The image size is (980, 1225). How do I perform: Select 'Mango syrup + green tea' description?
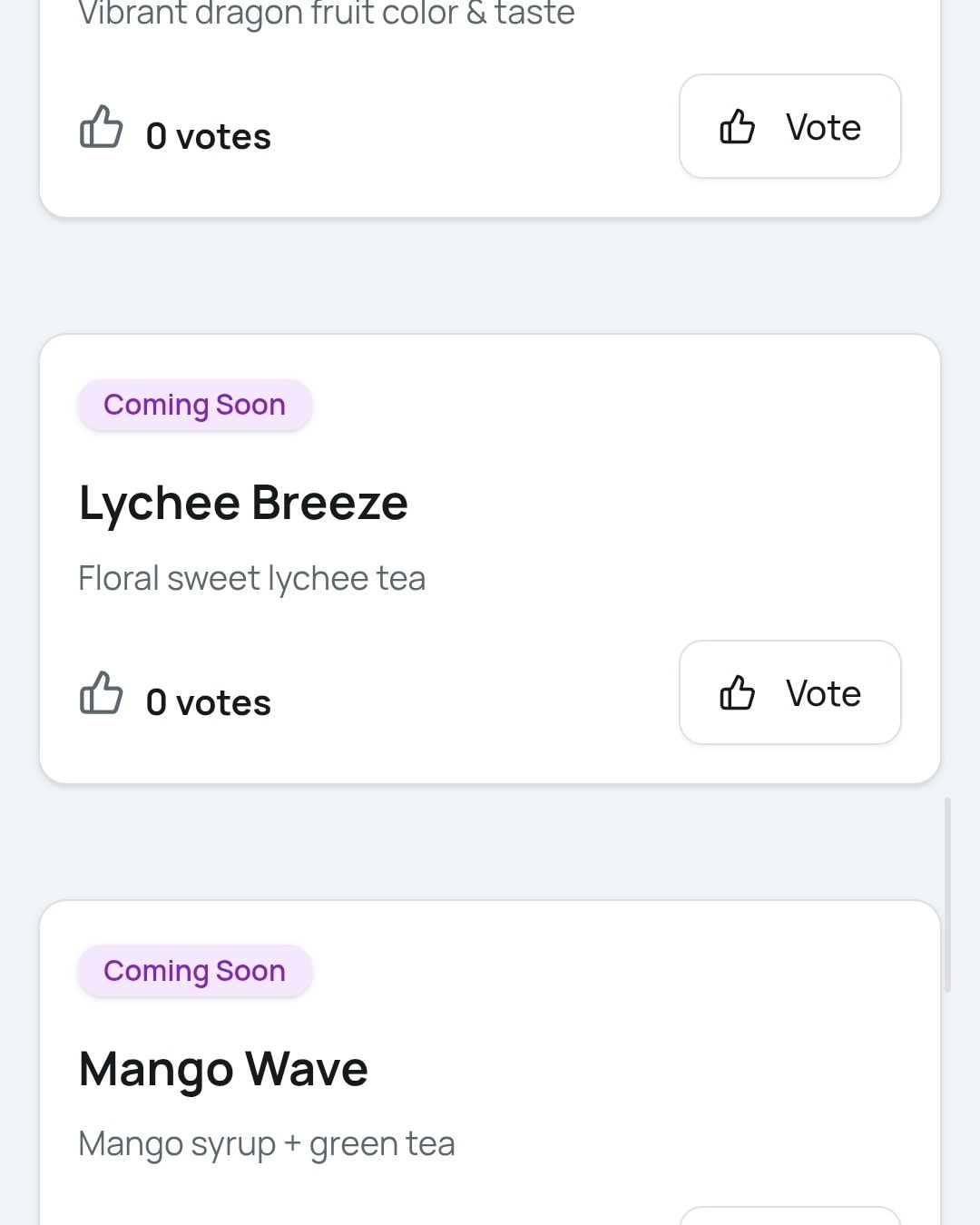[x=266, y=1144]
